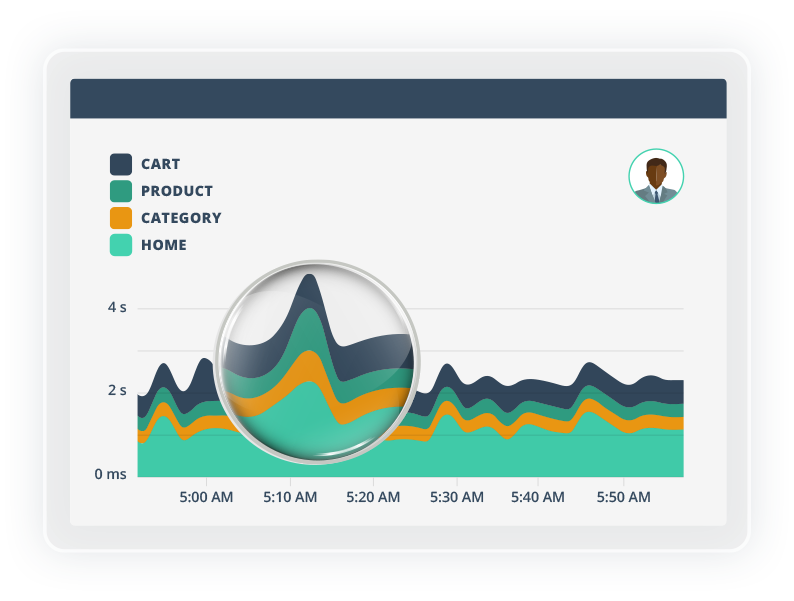Click the 5:10 AM time axis label
This screenshot has height=601, width=794.
pyautogui.click(x=289, y=497)
